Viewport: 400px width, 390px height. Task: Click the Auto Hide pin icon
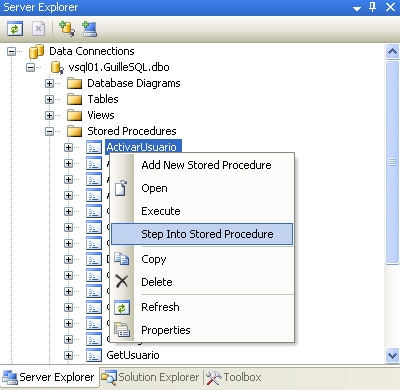coord(373,7)
